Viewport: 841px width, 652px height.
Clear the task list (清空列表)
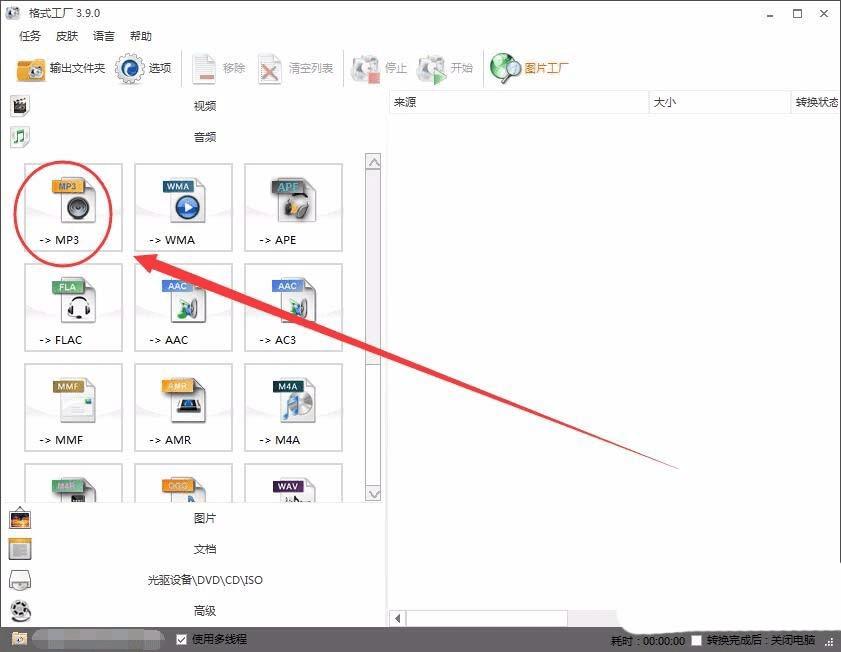tap(296, 69)
